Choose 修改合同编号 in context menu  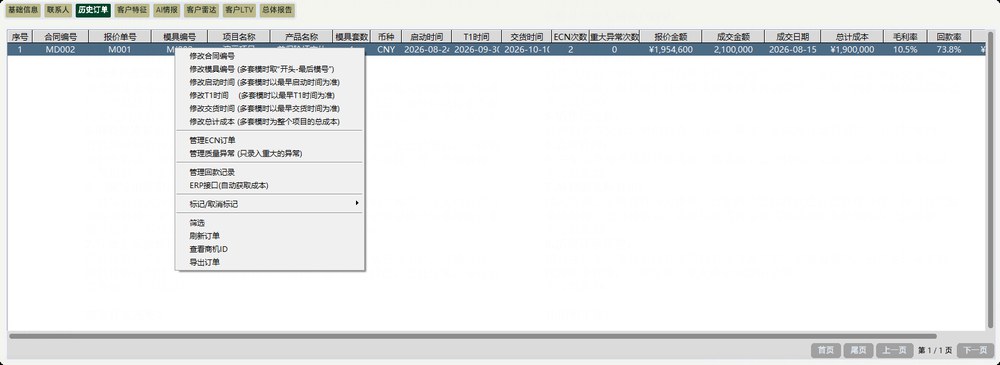tap(270, 56)
